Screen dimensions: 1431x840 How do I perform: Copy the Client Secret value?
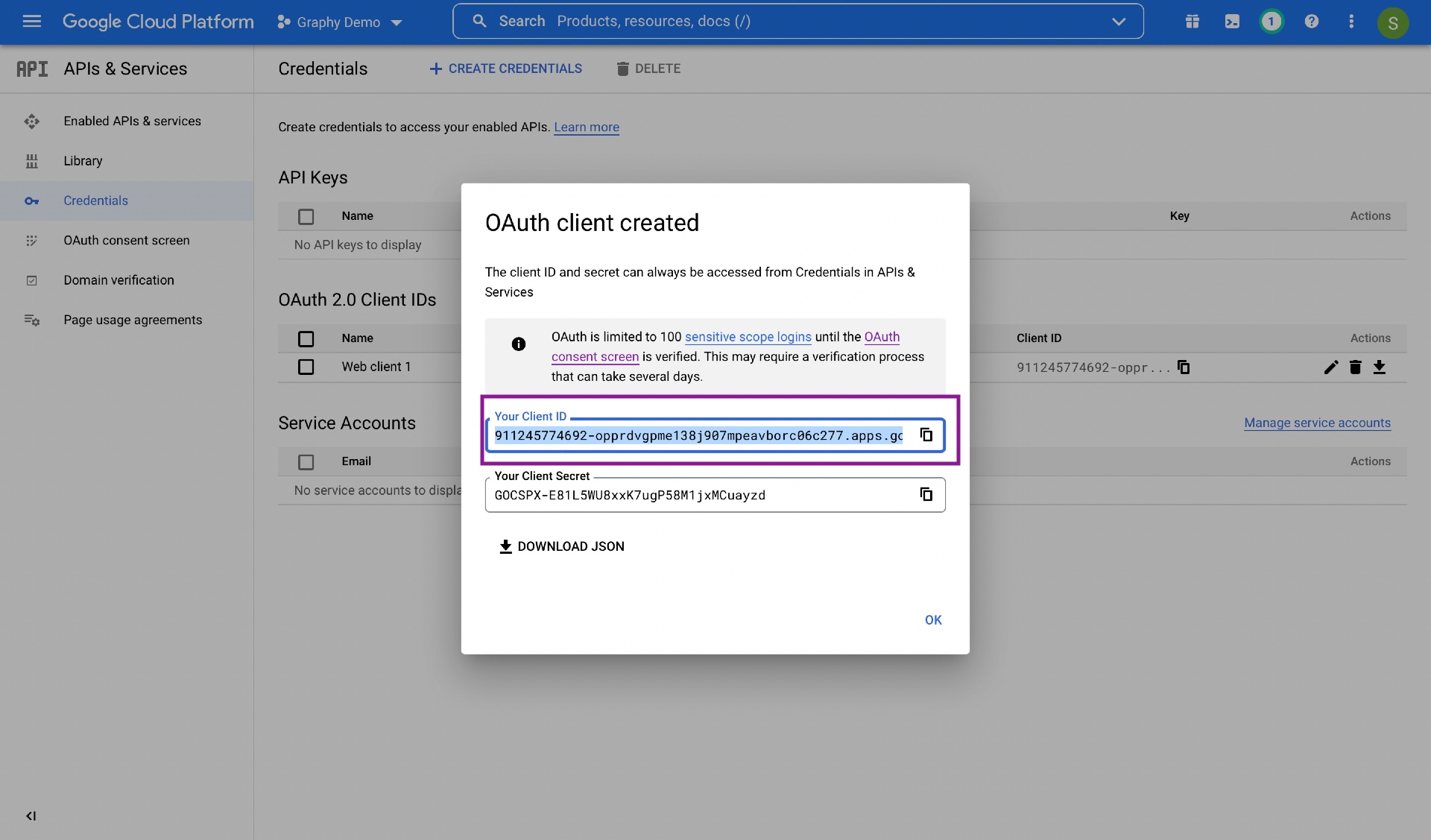coord(926,494)
